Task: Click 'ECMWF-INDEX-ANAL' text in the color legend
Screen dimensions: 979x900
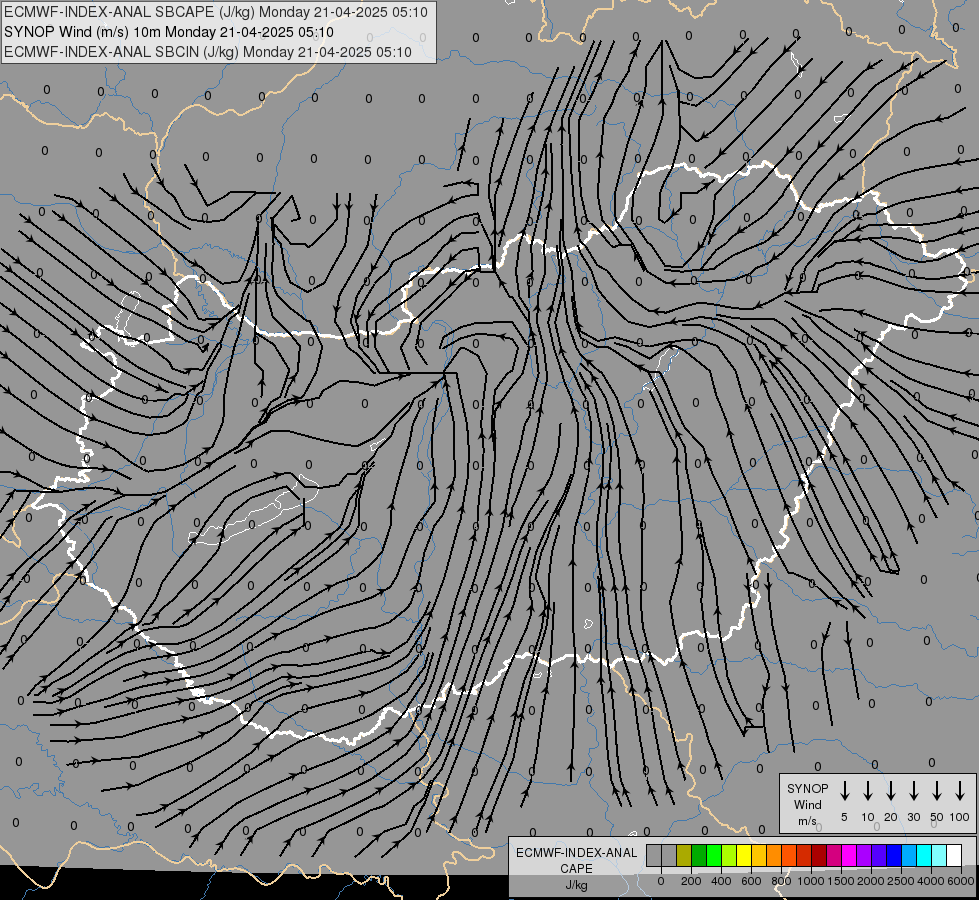Action: (x=576, y=853)
